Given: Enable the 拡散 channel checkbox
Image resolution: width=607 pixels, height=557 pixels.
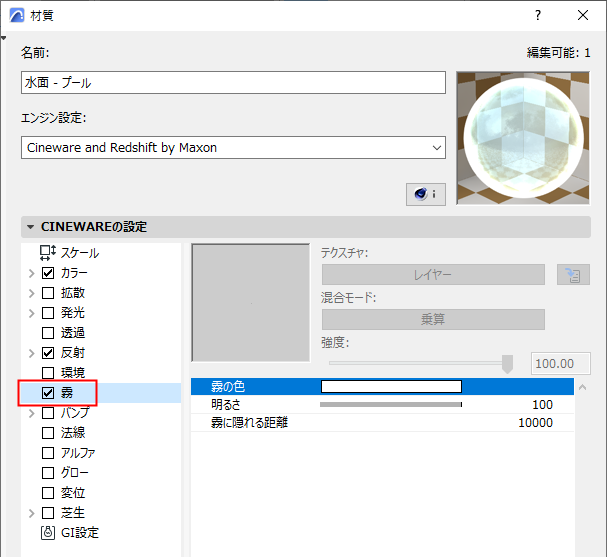Looking at the screenshot, I should [x=48, y=293].
